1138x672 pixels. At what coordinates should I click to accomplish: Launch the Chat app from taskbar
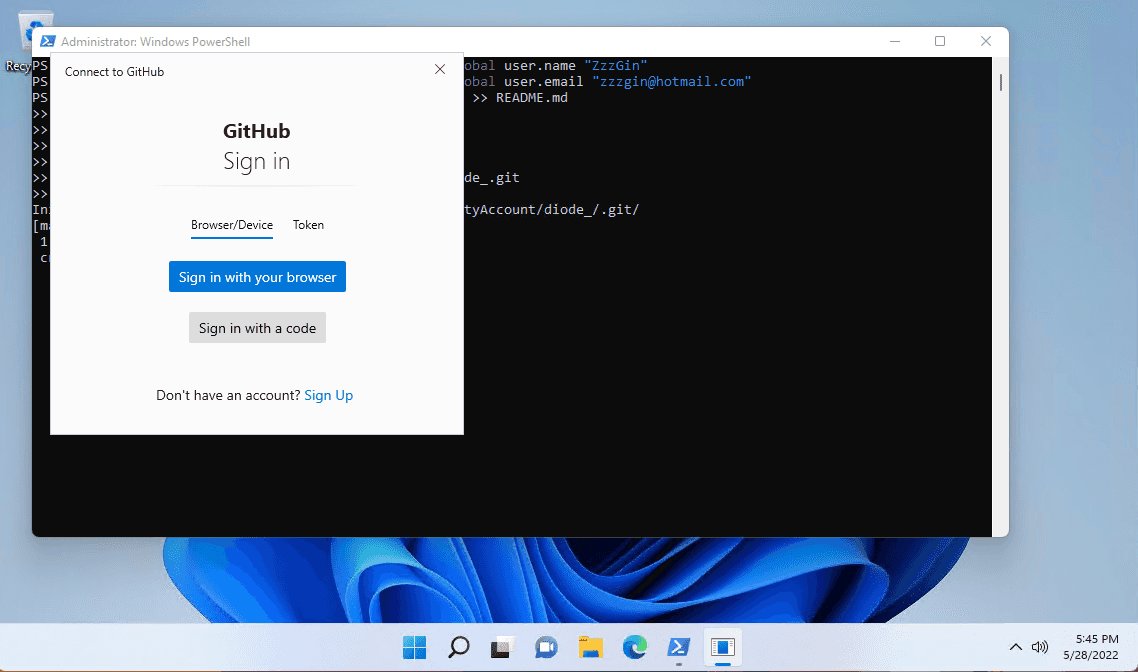point(547,647)
